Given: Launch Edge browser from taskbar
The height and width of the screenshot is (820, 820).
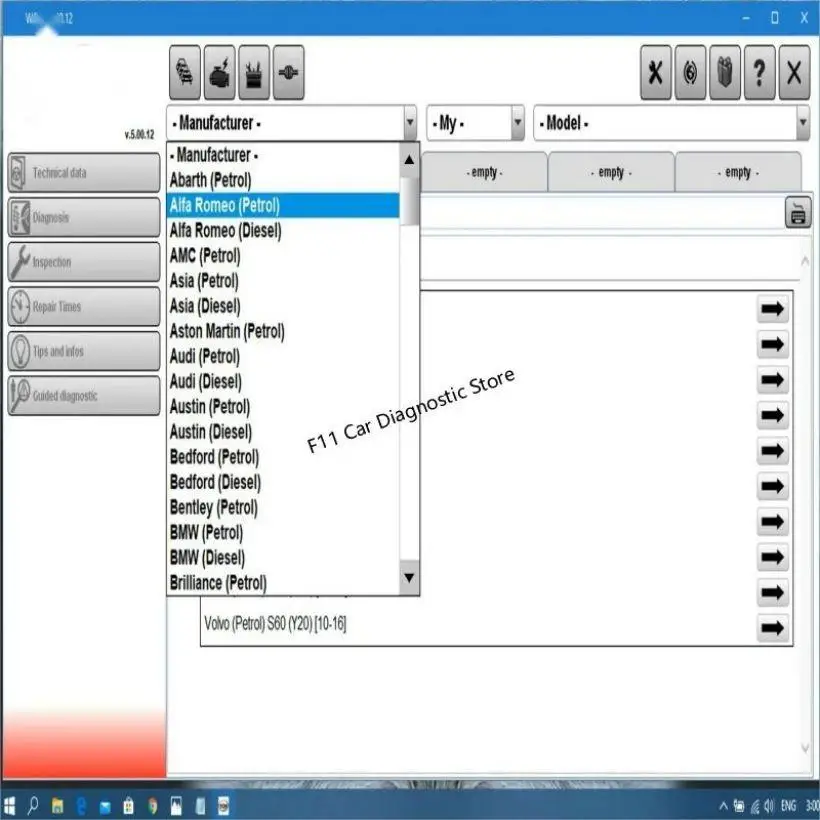Looking at the screenshot, I should 81,806.
